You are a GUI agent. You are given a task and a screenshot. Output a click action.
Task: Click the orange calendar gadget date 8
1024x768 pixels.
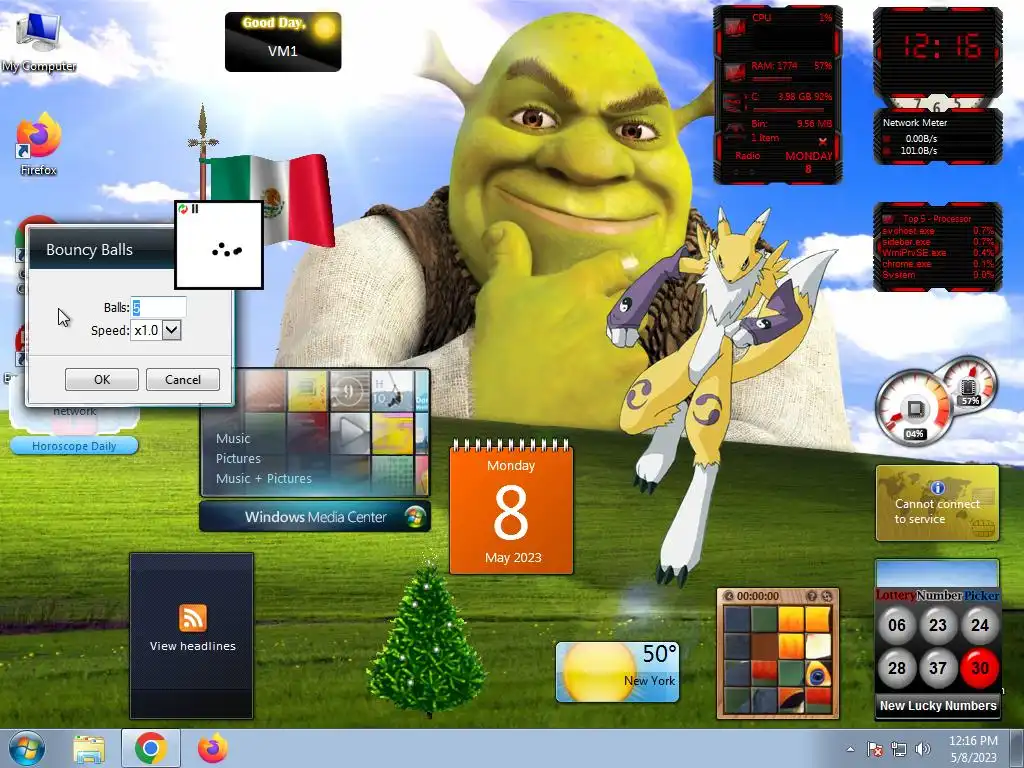coord(511,514)
